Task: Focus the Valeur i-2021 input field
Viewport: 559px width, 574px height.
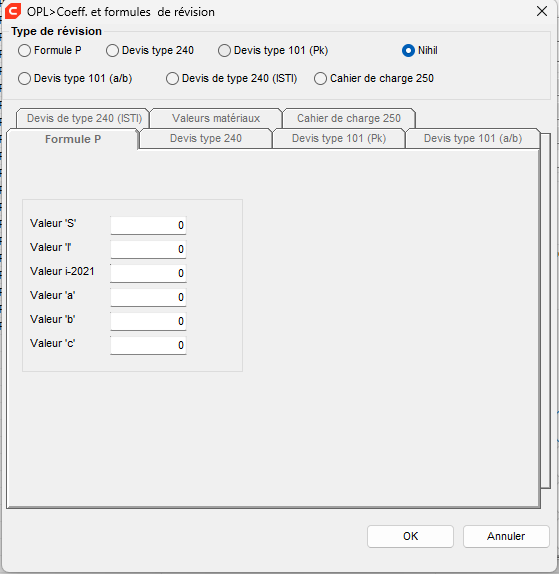Action: 148,273
